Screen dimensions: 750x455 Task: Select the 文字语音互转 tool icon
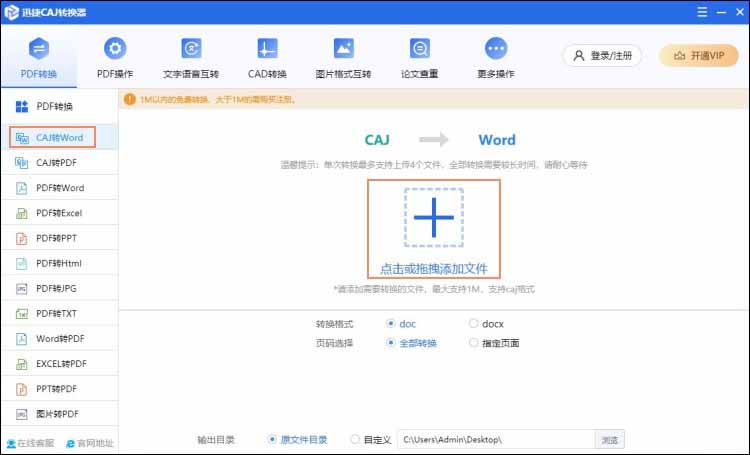click(190, 50)
